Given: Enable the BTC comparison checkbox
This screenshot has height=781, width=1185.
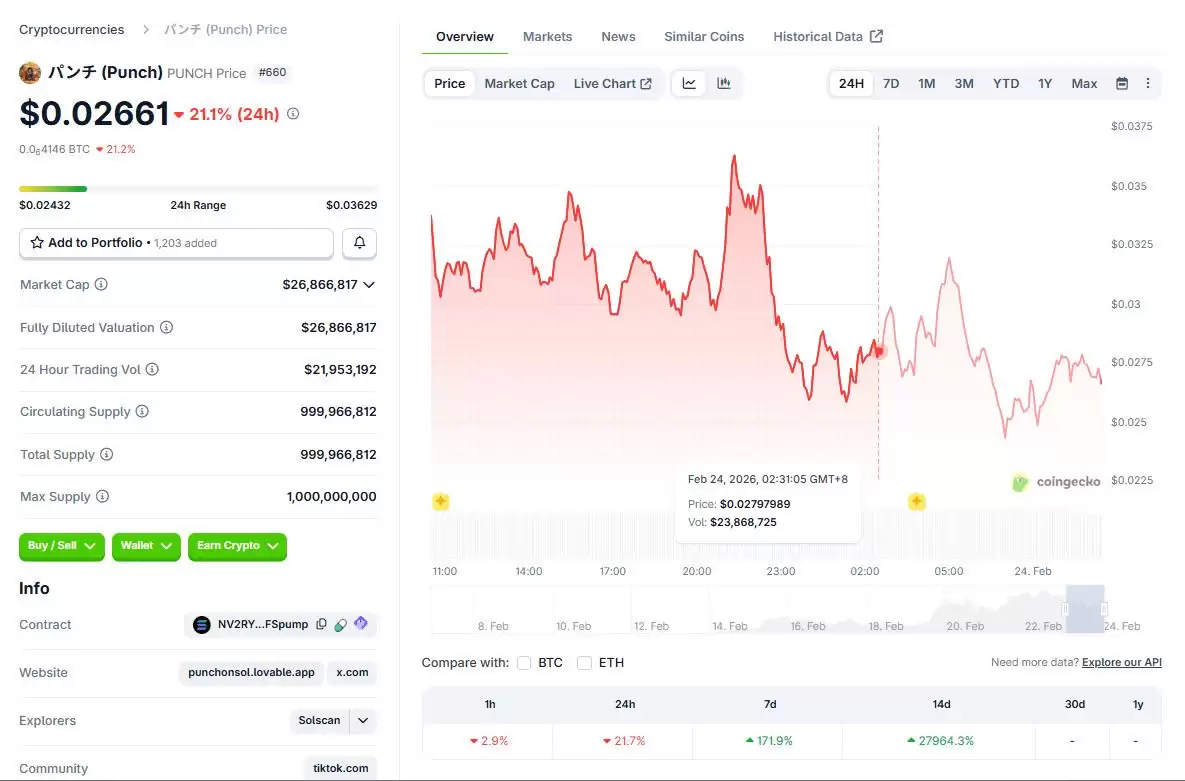Looking at the screenshot, I should 524,662.
